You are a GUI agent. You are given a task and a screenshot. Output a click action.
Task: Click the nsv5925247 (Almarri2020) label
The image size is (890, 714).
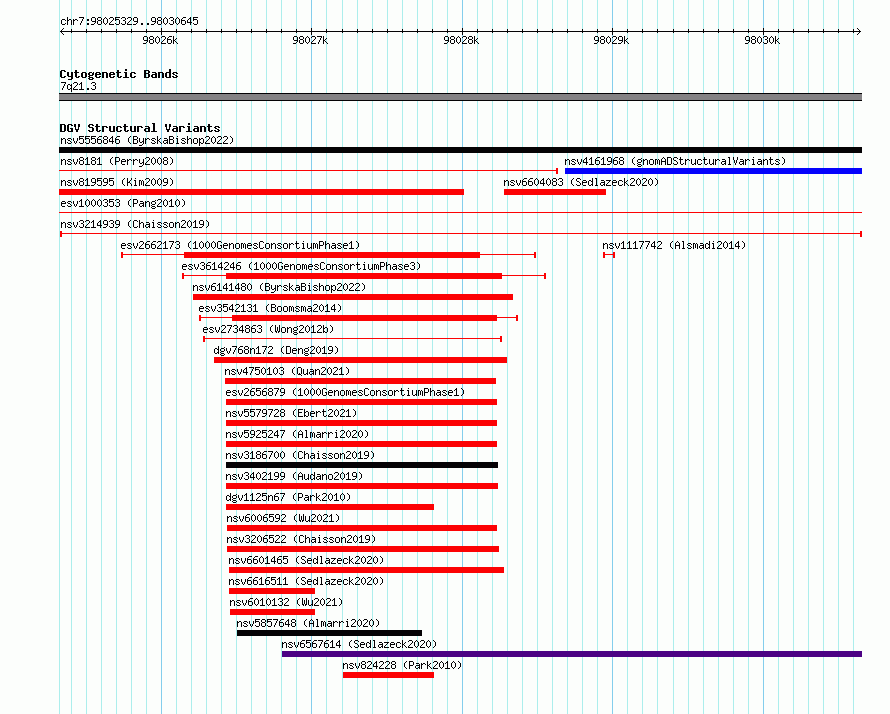coord(297,434)
